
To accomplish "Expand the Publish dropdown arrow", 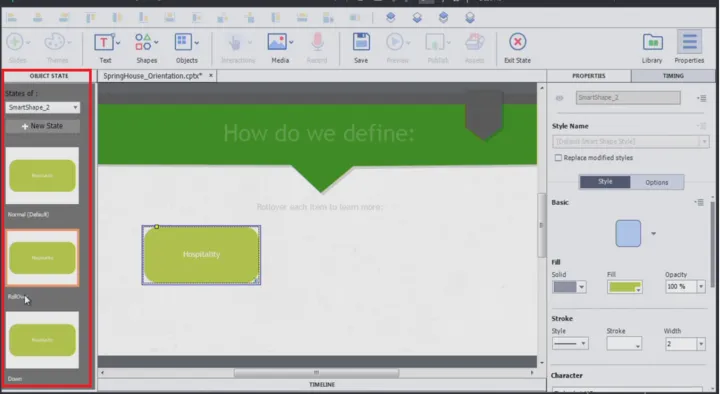I will 448,43.
